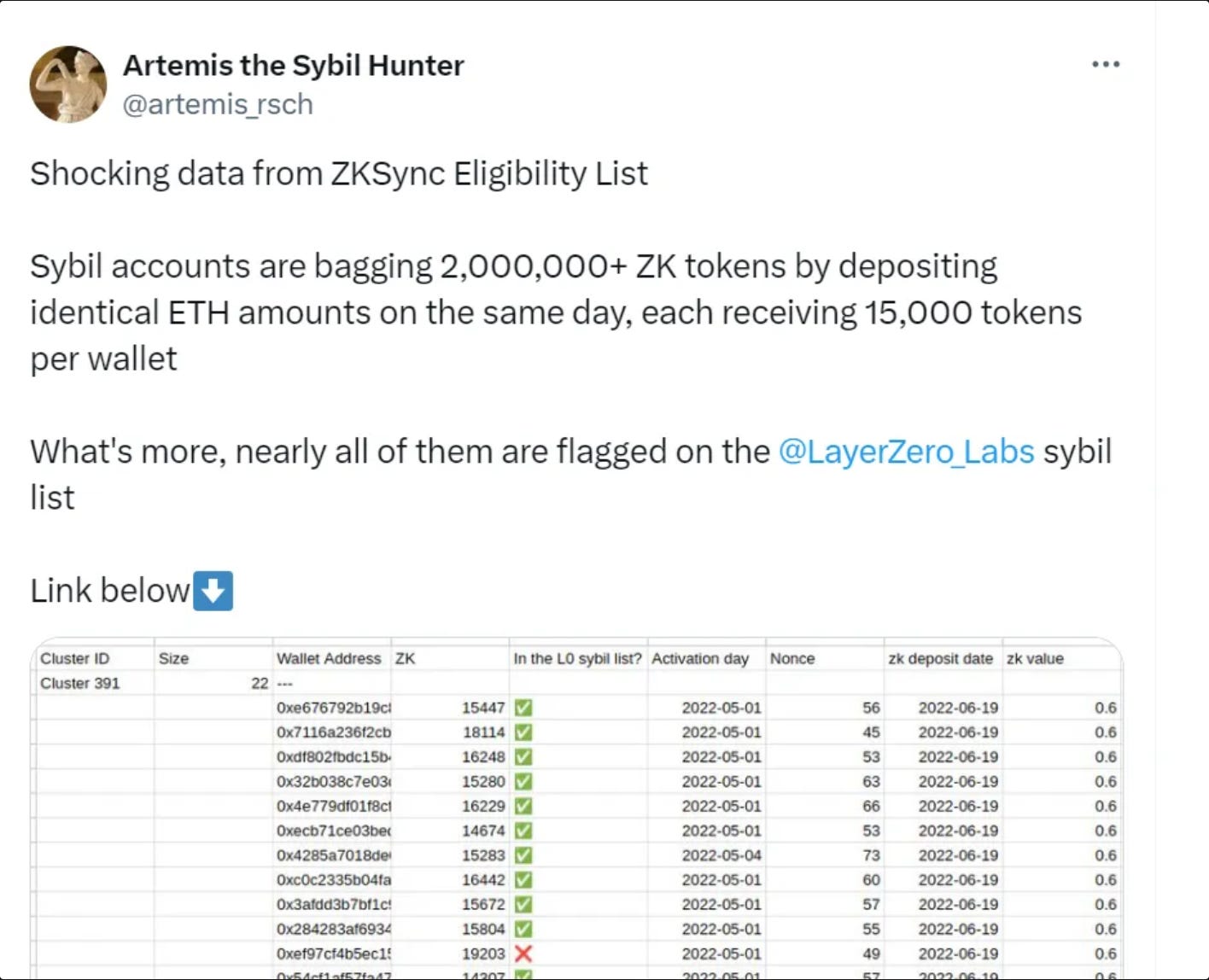Click the green check for wallet 0xe676792b19c

(x=523, y=708)
